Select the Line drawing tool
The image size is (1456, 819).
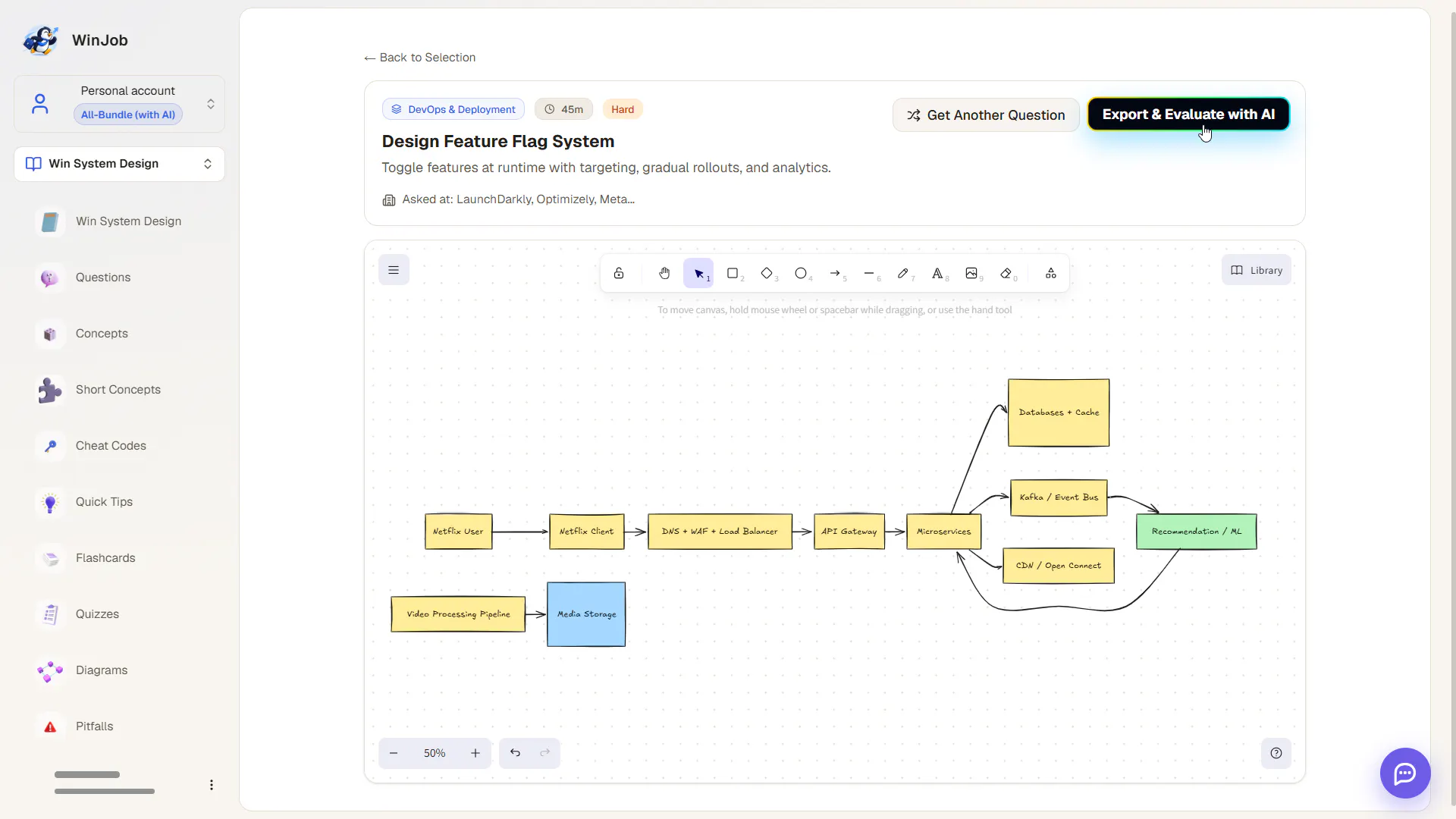[869, 273]
